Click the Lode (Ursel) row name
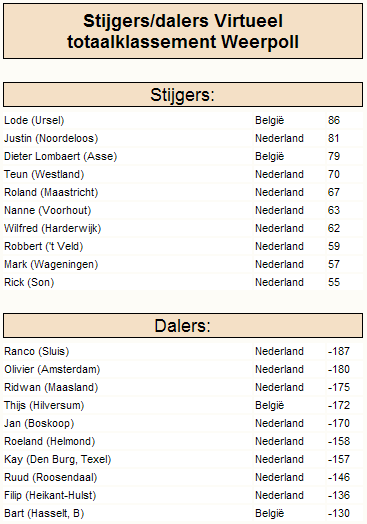Screen dimensions: 367x524 tap(34, 120)
